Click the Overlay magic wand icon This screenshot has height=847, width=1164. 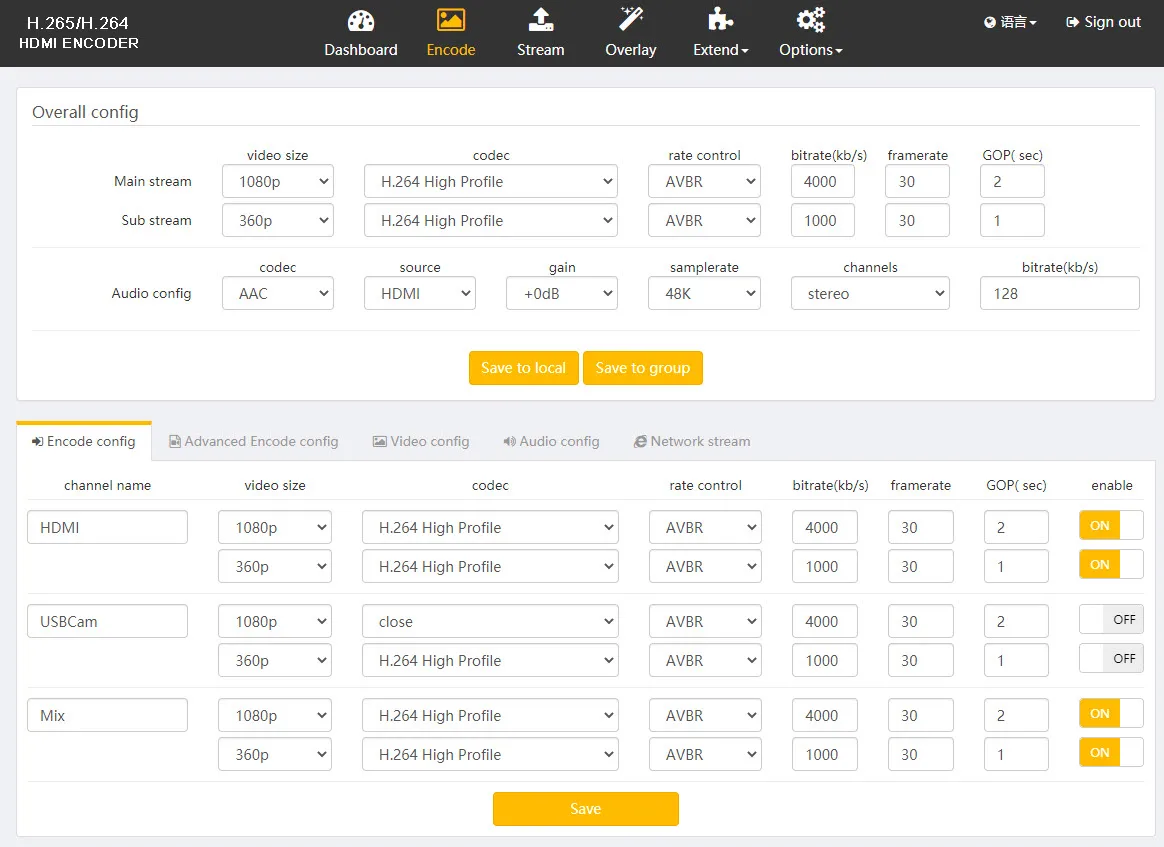click(630, 20)
